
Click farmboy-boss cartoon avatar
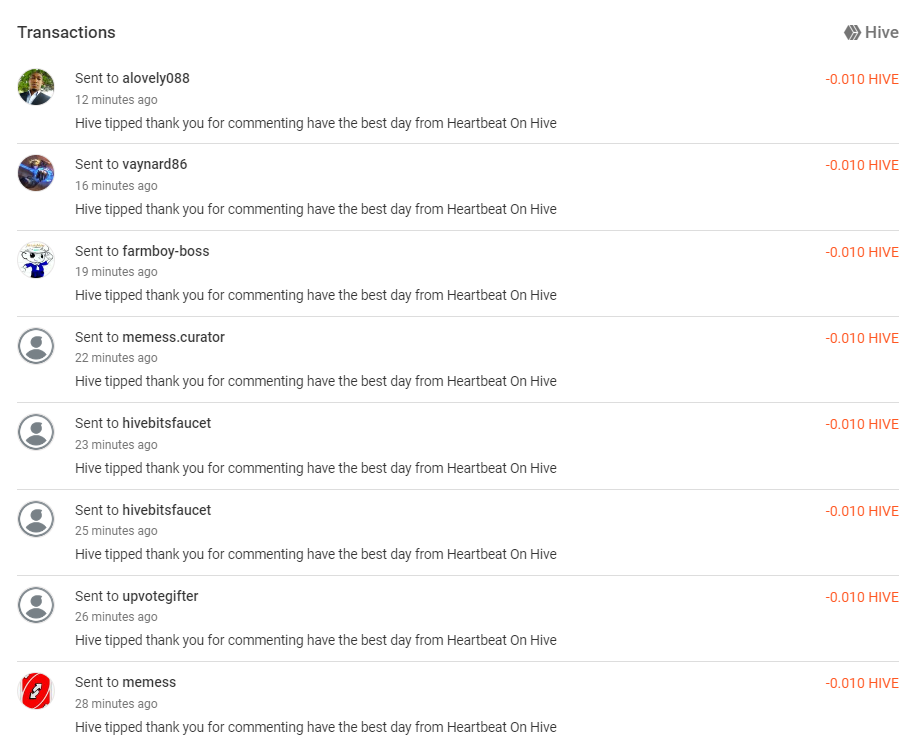(x=36, y=260)
